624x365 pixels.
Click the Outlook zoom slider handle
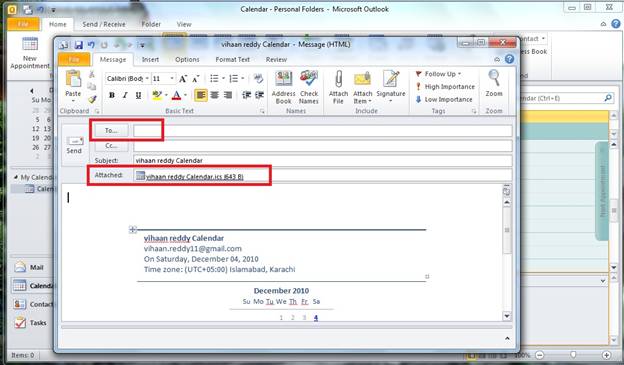coord(573,355)
